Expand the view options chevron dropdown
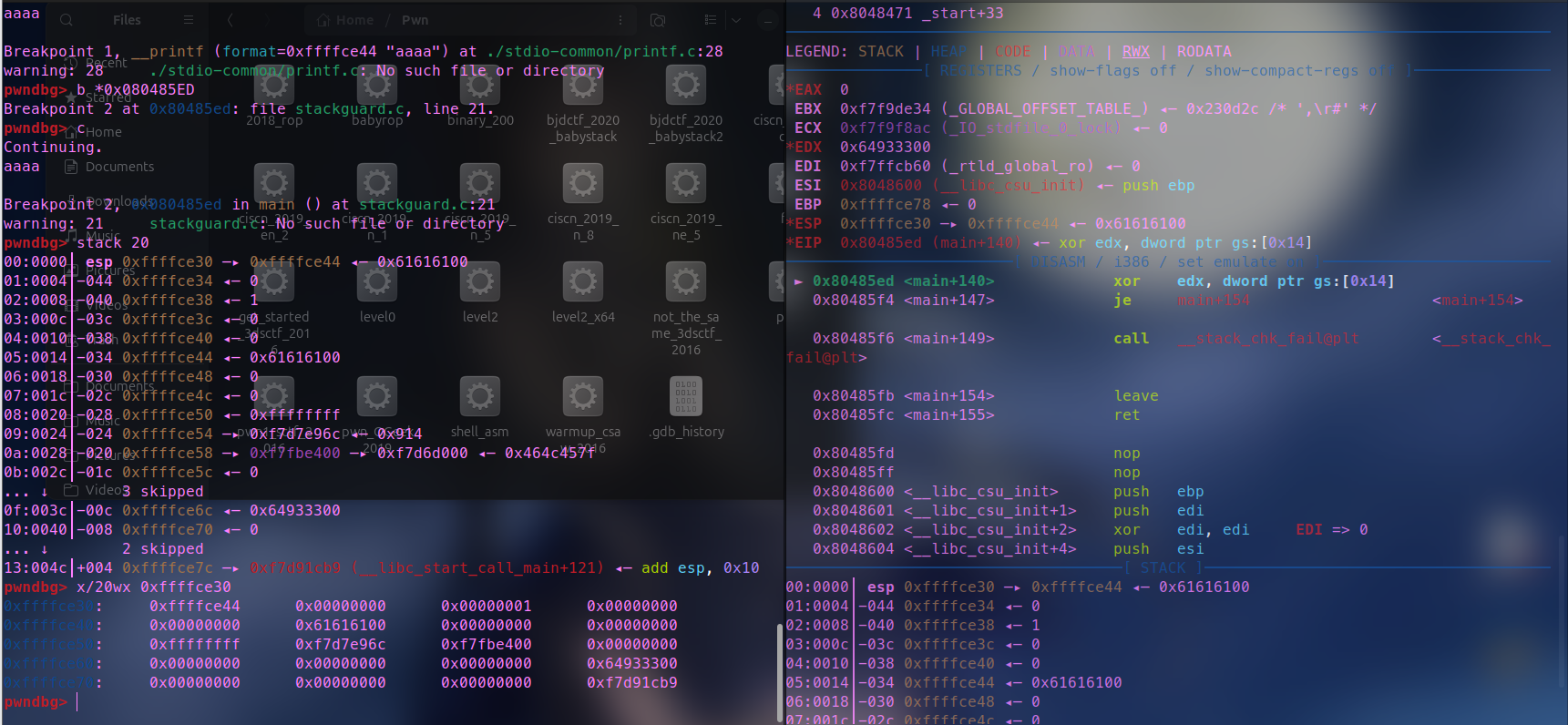Image resolution: width=1568 pixels, height=725 pixels. pos(736,20)
